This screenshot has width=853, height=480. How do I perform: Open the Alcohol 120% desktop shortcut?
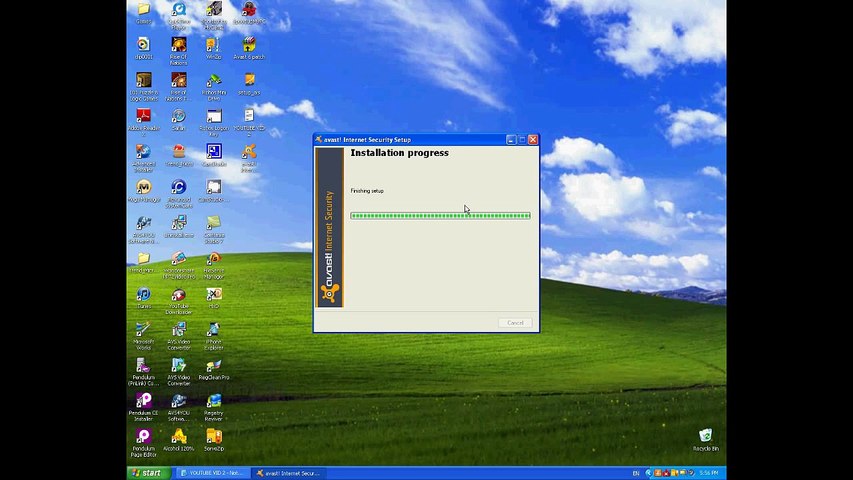[x=178, y=440]
